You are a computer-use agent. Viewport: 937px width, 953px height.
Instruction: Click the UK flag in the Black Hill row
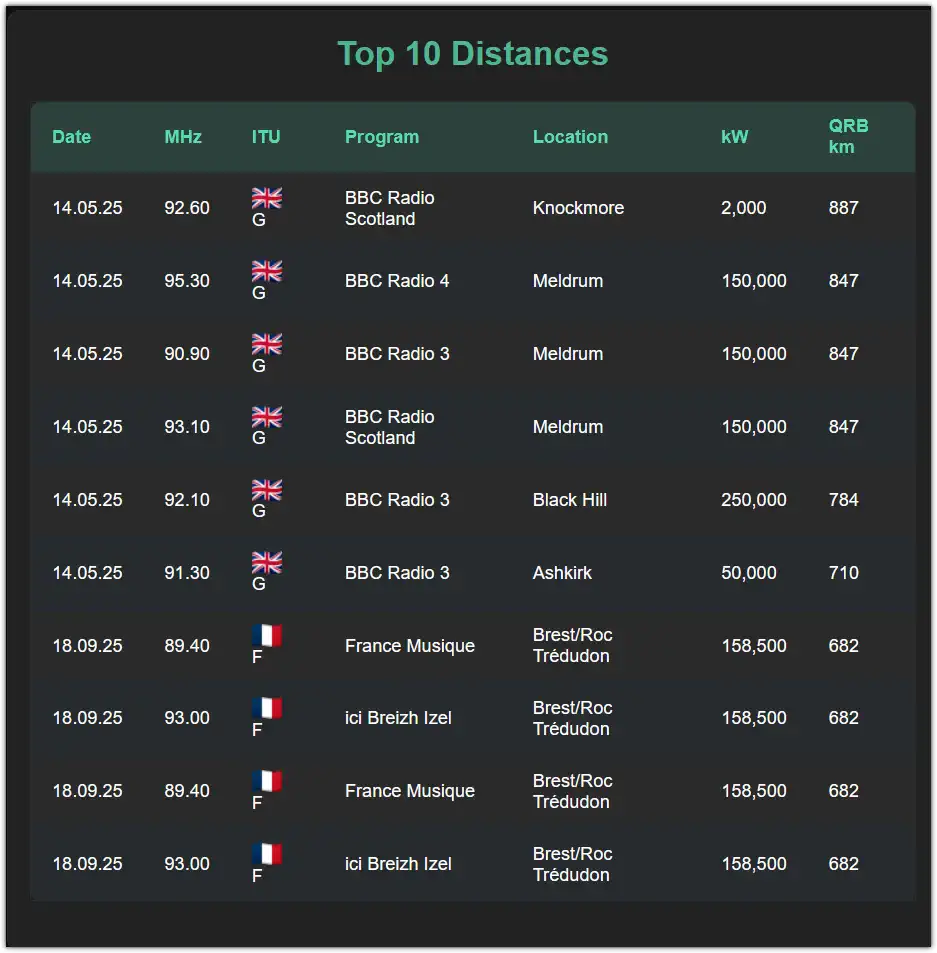tap(266, 489)
